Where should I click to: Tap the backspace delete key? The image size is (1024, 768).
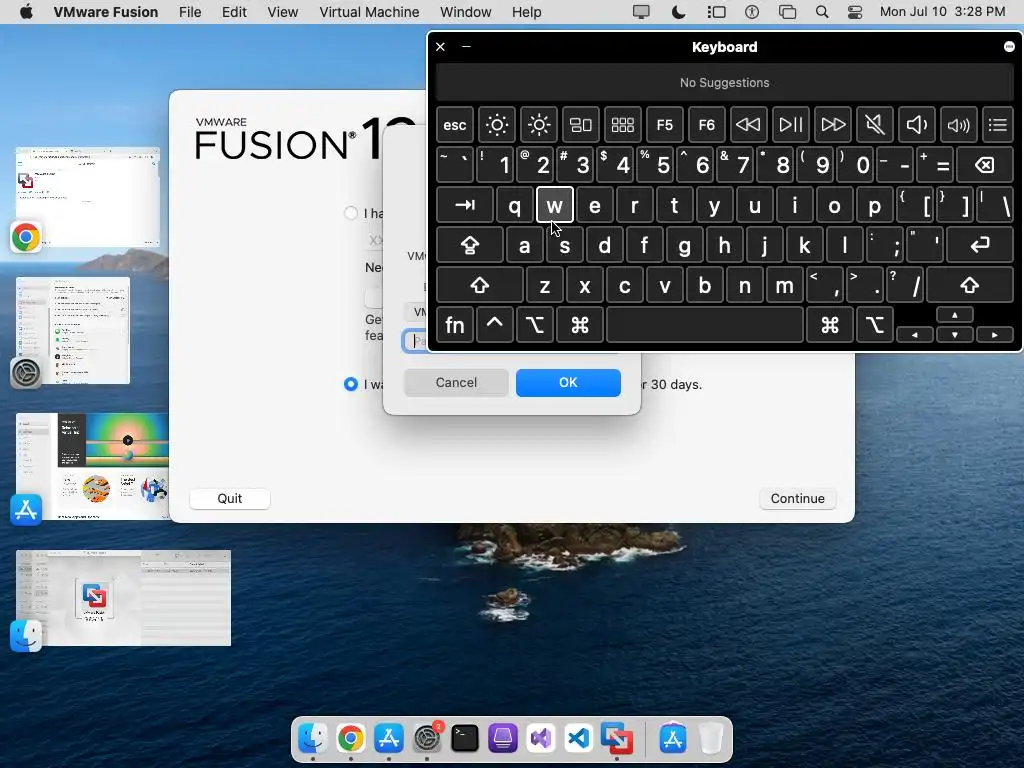point(985,165)
